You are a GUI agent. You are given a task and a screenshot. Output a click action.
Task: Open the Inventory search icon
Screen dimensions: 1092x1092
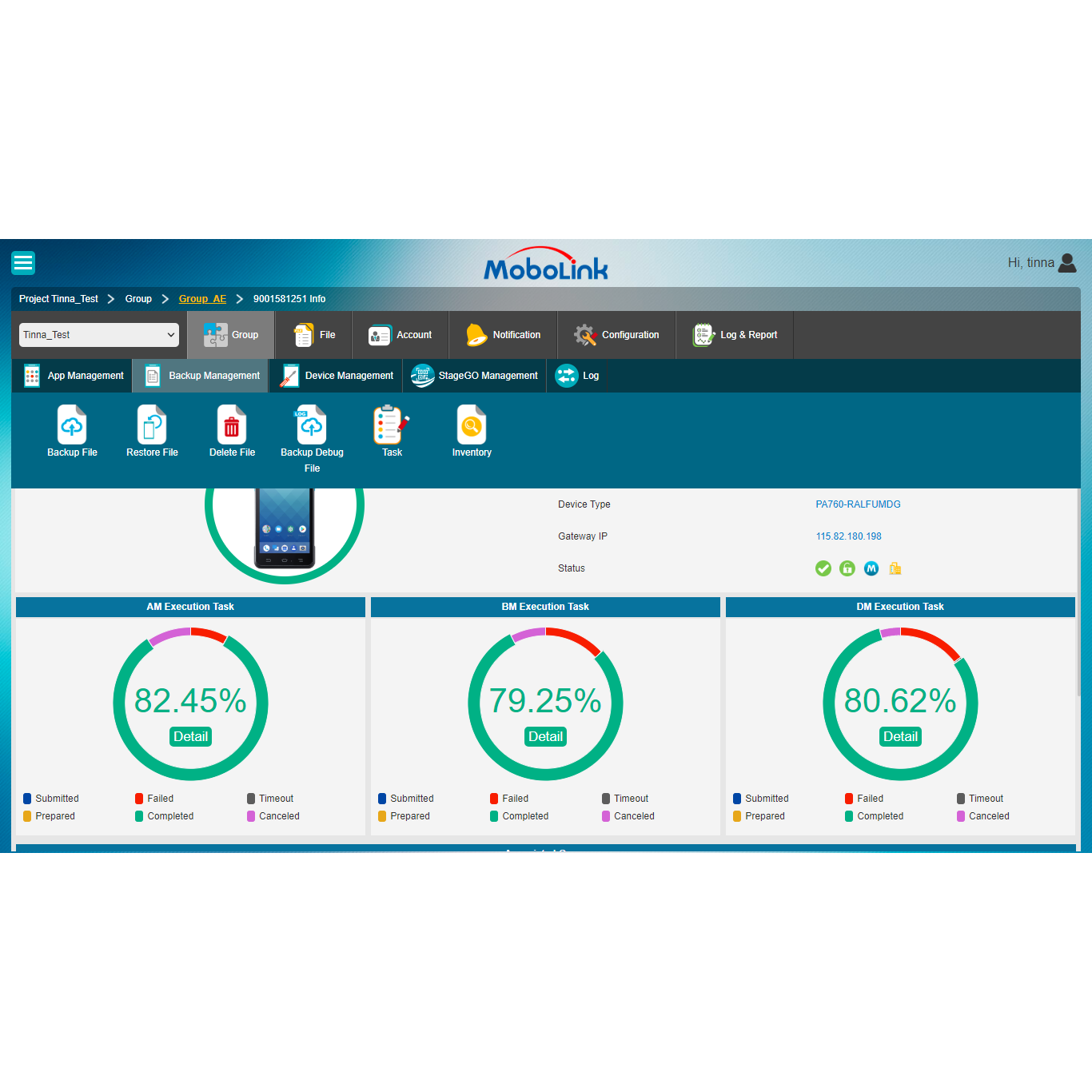[472, 425]
